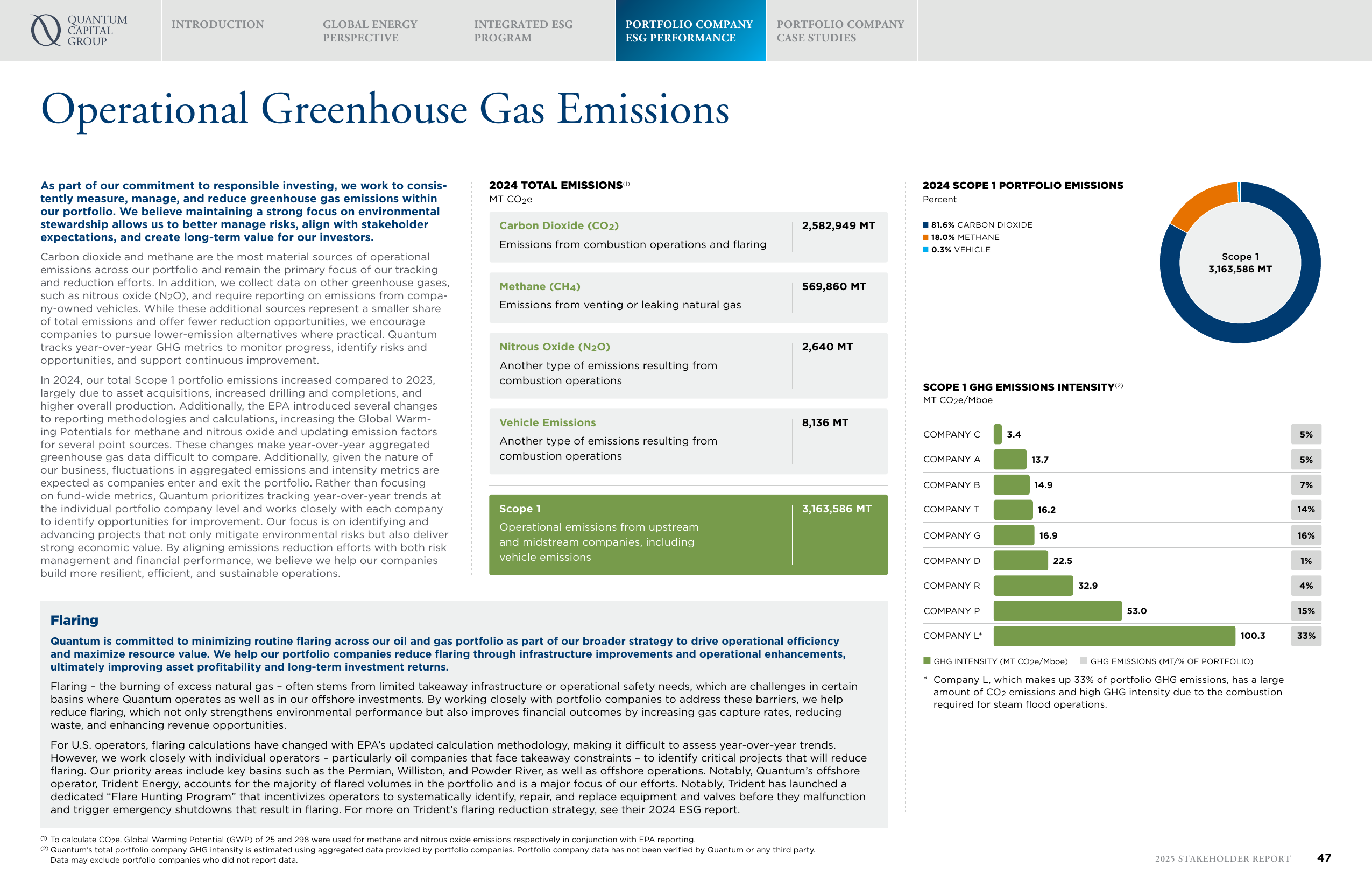The width and height of the screenshot is (1372, 888).
Task: Click the 7% box in Company B row
Action: point(1306,485)
